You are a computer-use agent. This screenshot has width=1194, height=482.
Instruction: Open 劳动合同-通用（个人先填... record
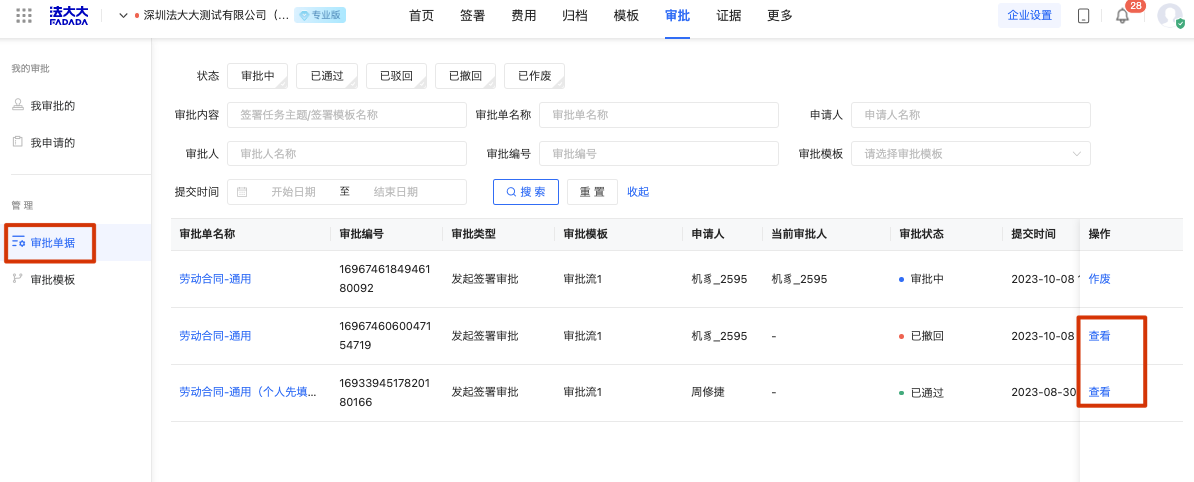tap(247, 392)
